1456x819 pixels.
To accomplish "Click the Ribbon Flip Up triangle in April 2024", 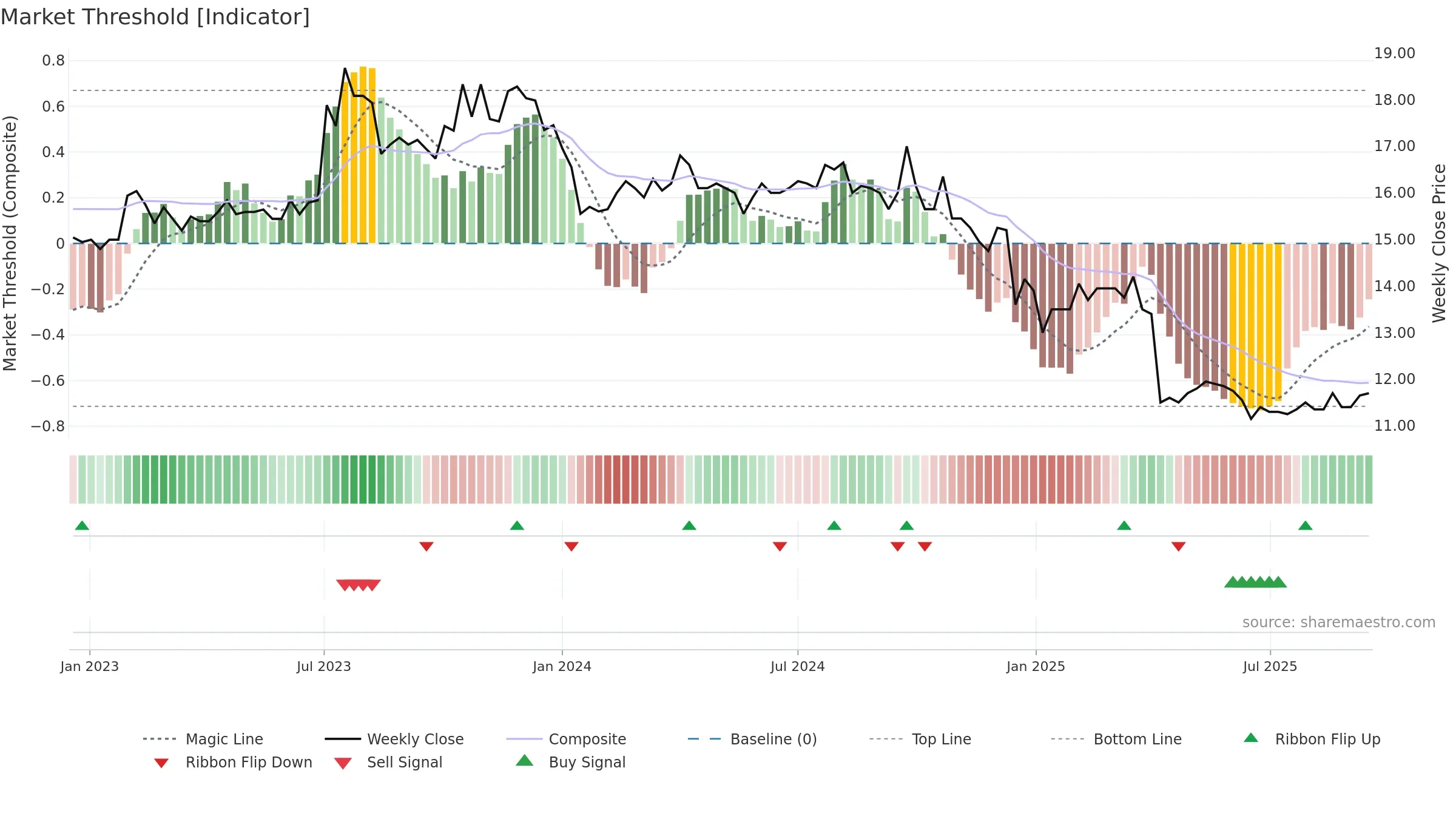I will (689, 525).
